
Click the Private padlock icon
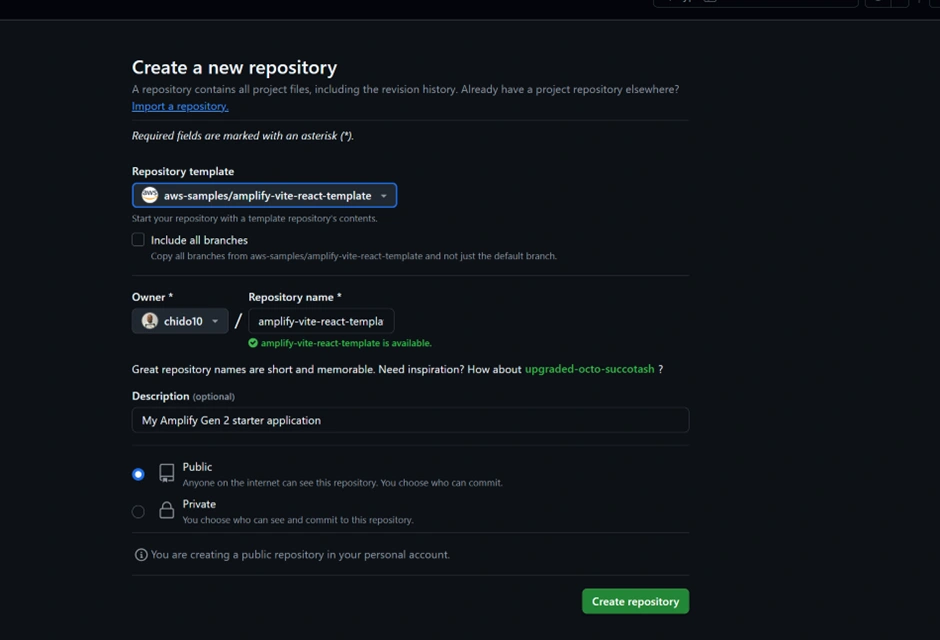167,511
